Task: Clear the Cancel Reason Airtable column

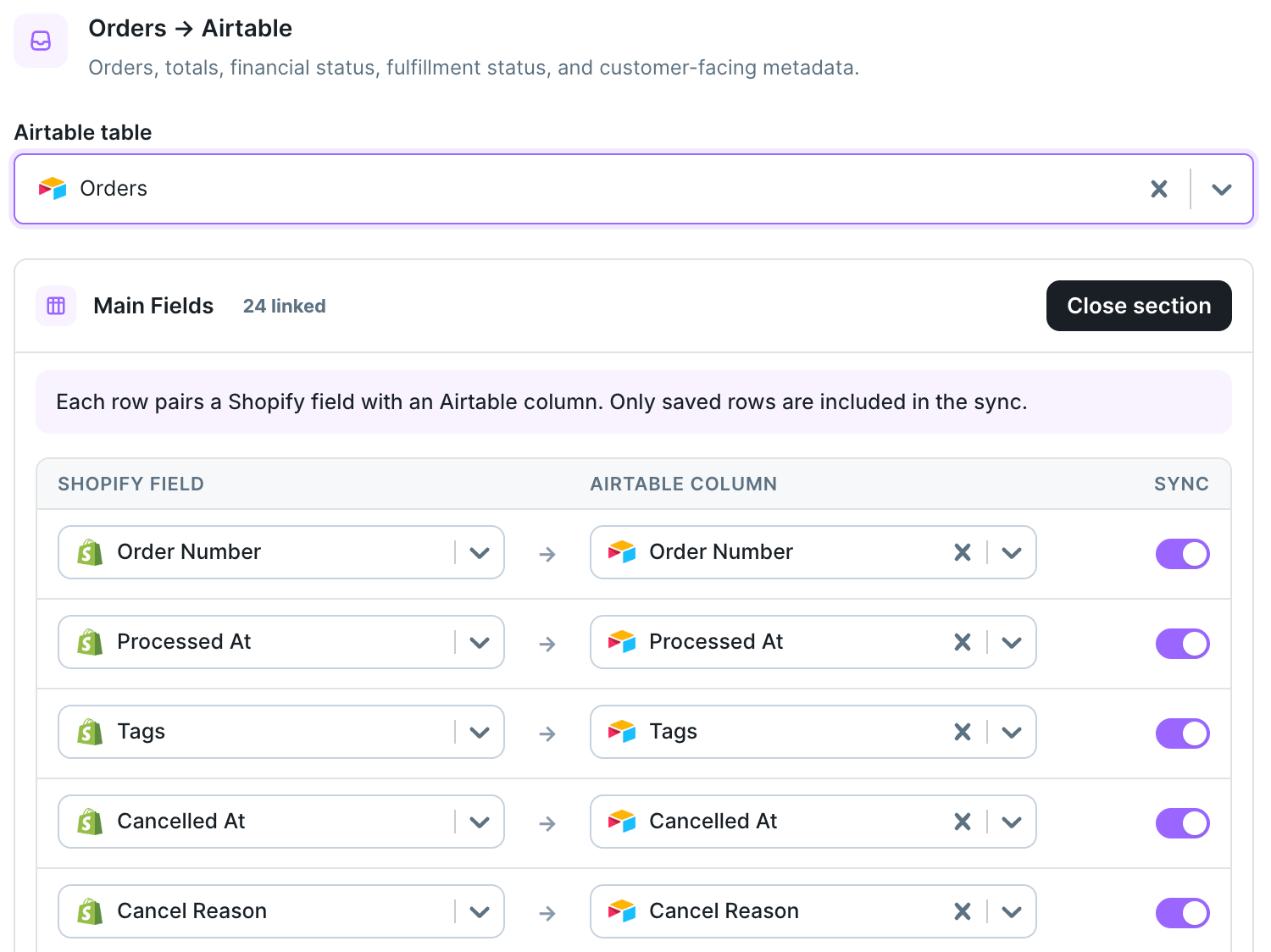Action: (963, 911)
